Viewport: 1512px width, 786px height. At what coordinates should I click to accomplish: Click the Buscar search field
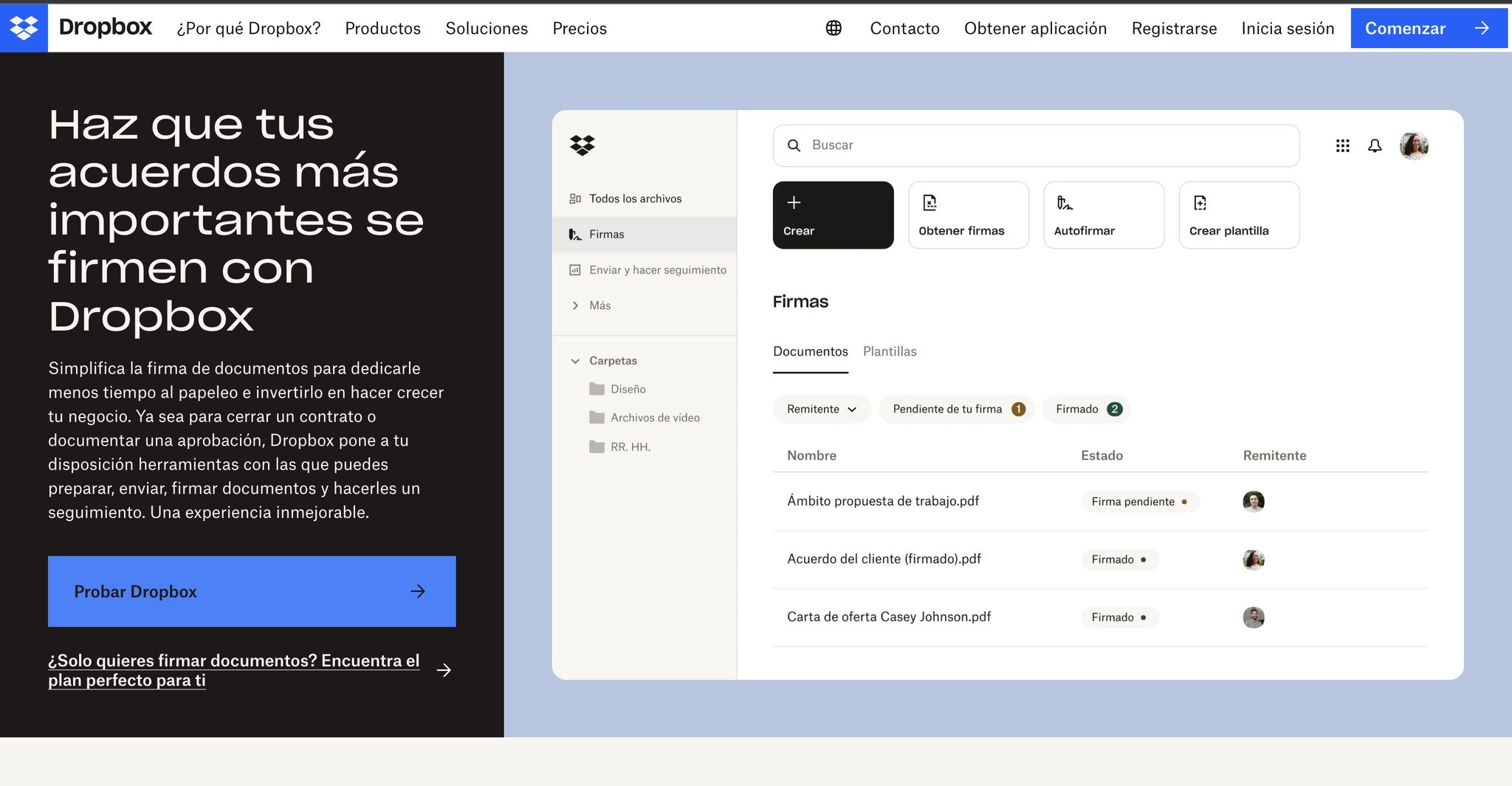[1036, 145]
